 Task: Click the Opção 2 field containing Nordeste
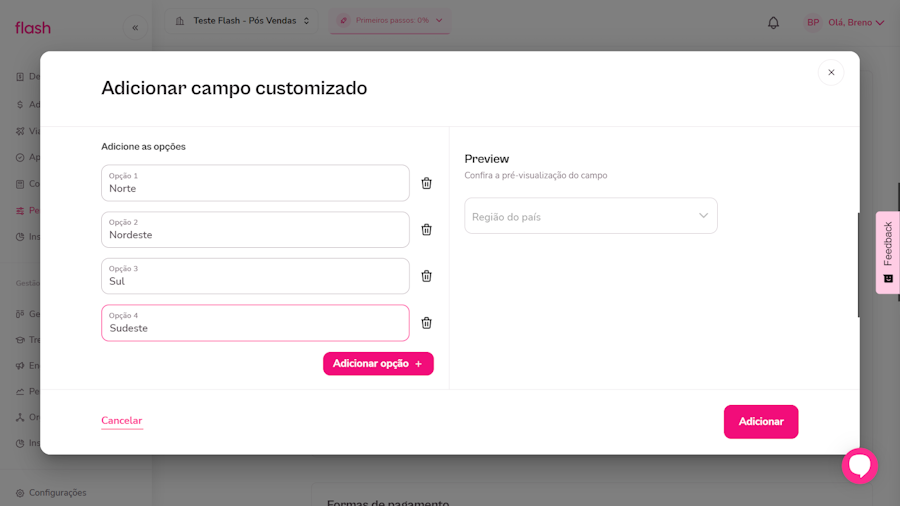(x=255, y=229)
